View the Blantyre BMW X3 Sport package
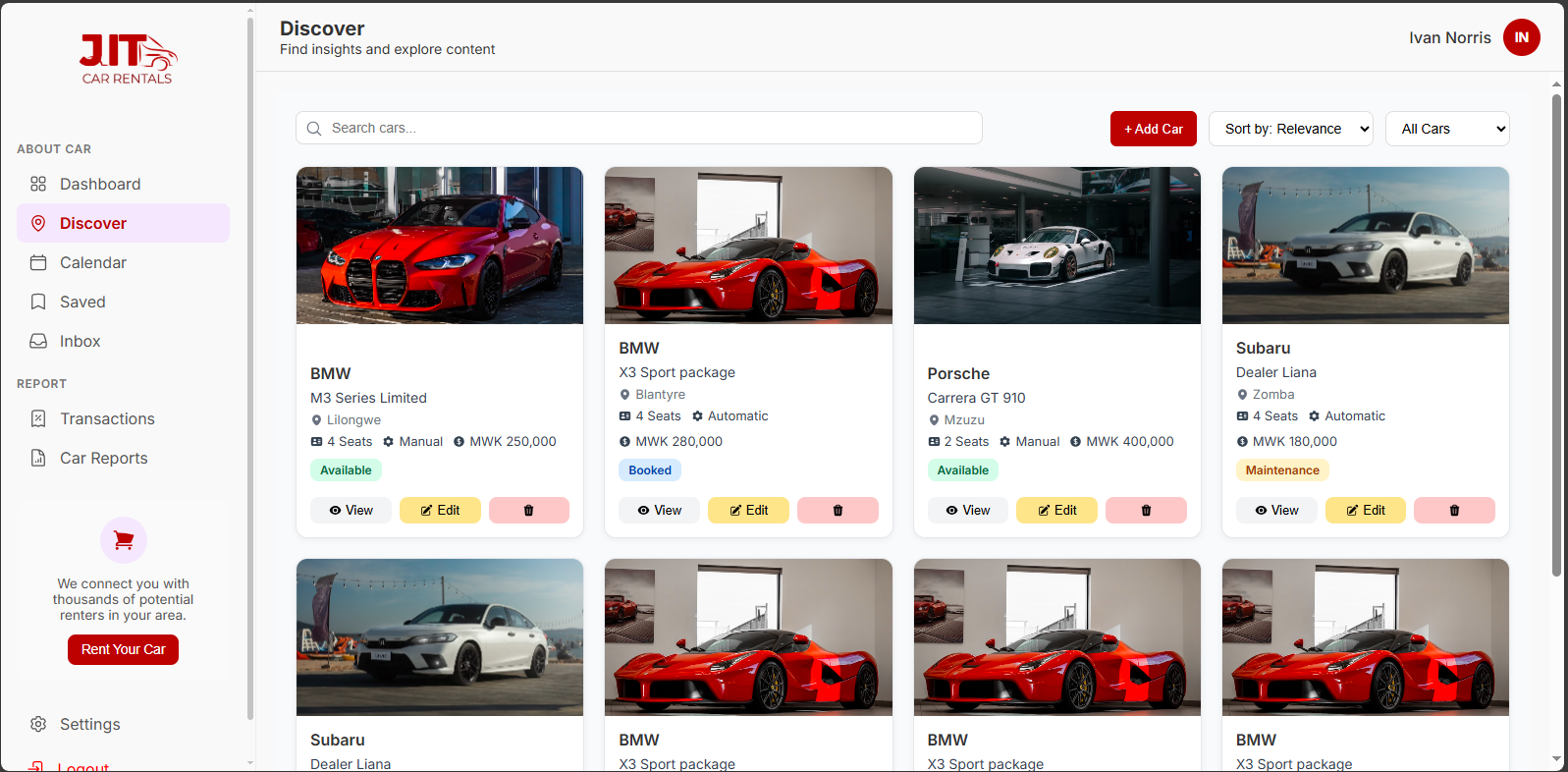The image size is (1568, 772). tap(659, 511)
